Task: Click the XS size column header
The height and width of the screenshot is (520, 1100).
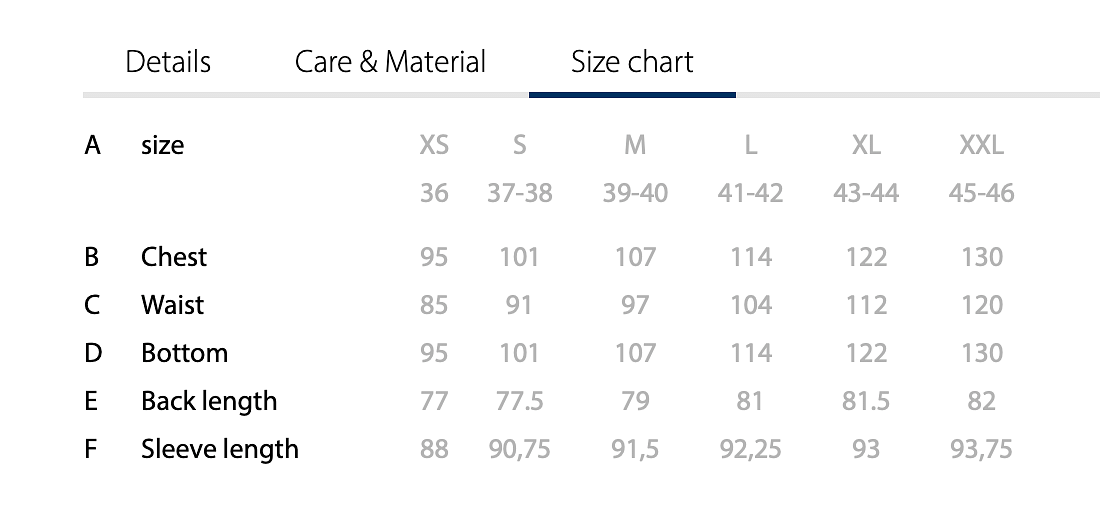Action: 434,145
